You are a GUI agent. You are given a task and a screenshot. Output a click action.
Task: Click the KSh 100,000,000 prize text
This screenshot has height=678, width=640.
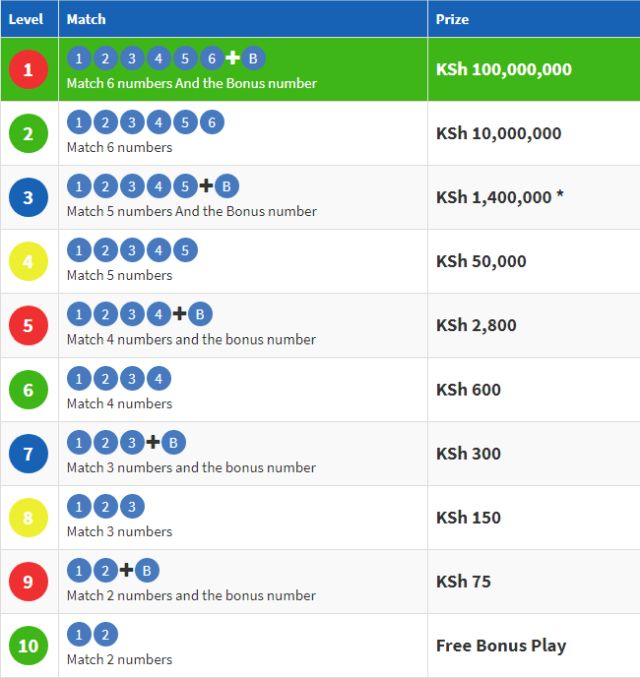[504, 70]
